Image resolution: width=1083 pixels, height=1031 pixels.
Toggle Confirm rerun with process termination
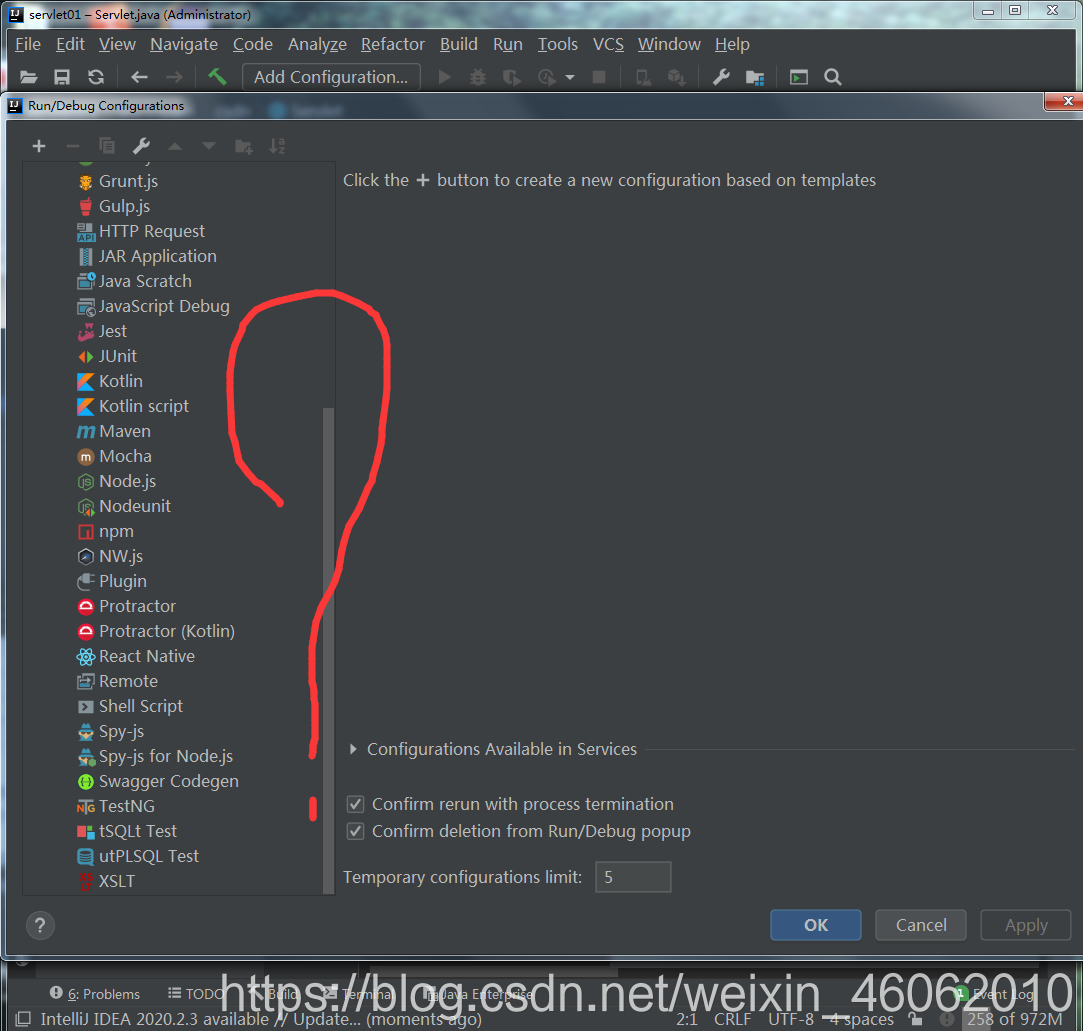(355, 804)
